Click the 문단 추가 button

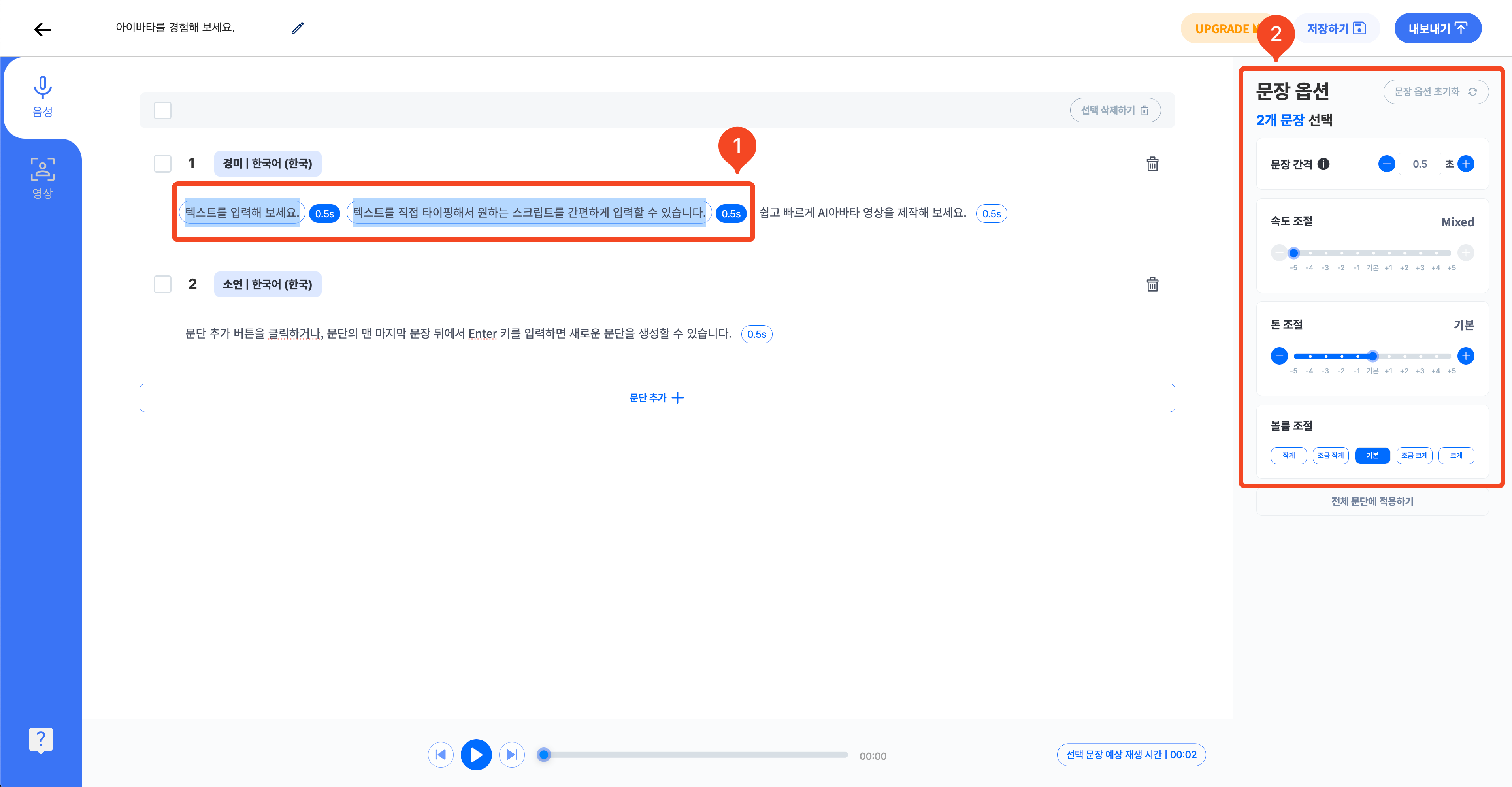(x=657, y=398)
